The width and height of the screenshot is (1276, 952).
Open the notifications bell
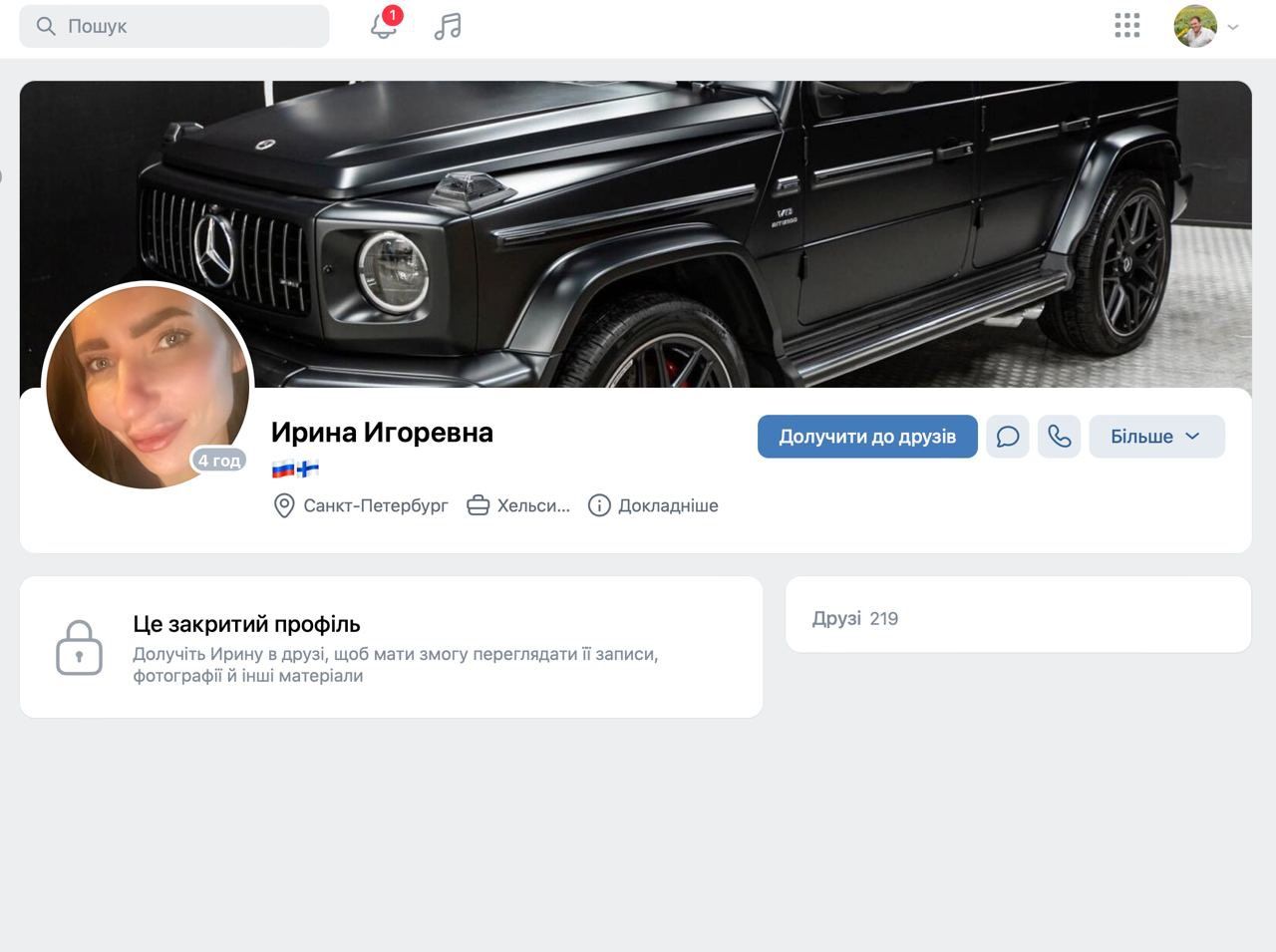[384, 26]
